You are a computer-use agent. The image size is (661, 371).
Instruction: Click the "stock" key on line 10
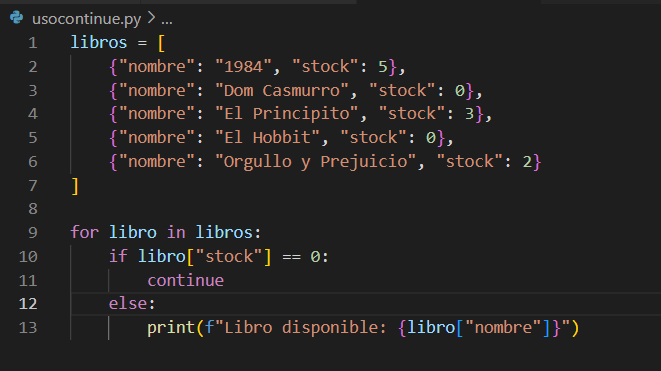(x=229, y=256)
